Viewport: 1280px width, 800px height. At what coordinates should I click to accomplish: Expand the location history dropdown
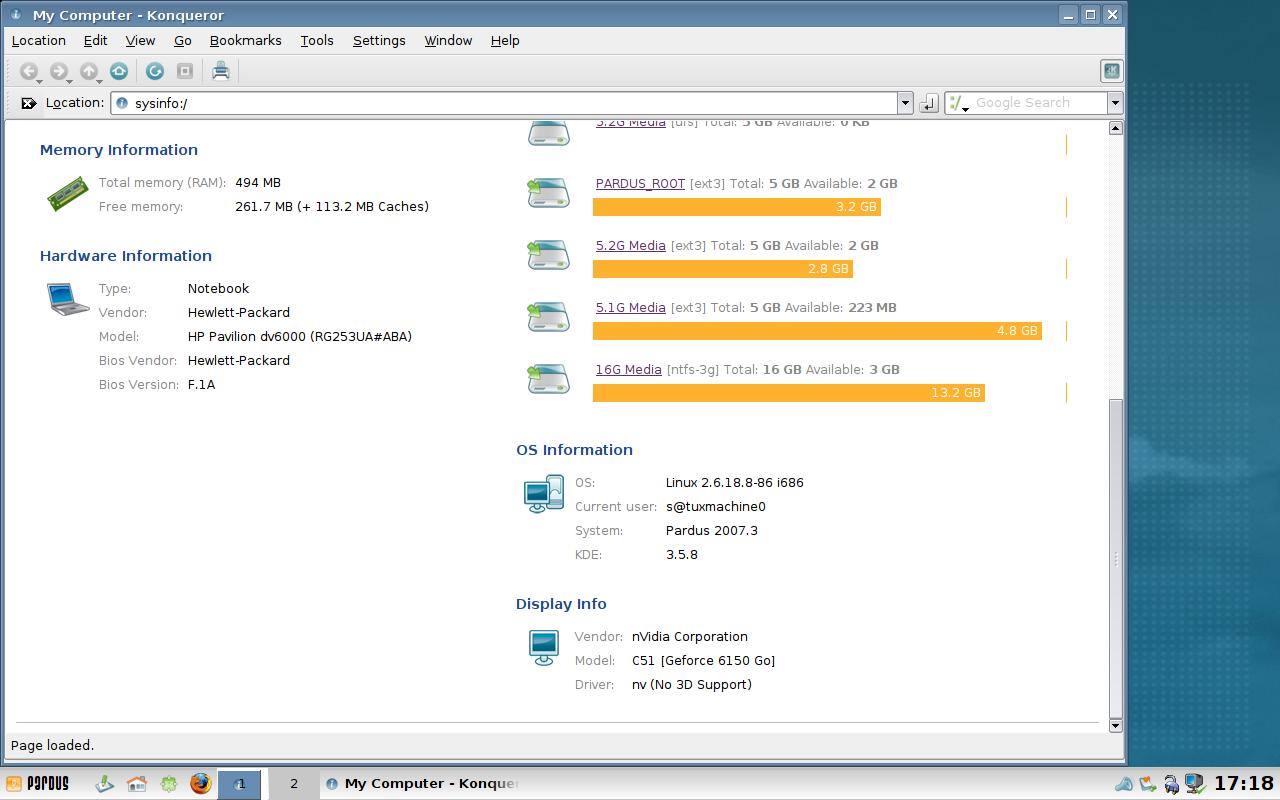[x=905, y=103]
